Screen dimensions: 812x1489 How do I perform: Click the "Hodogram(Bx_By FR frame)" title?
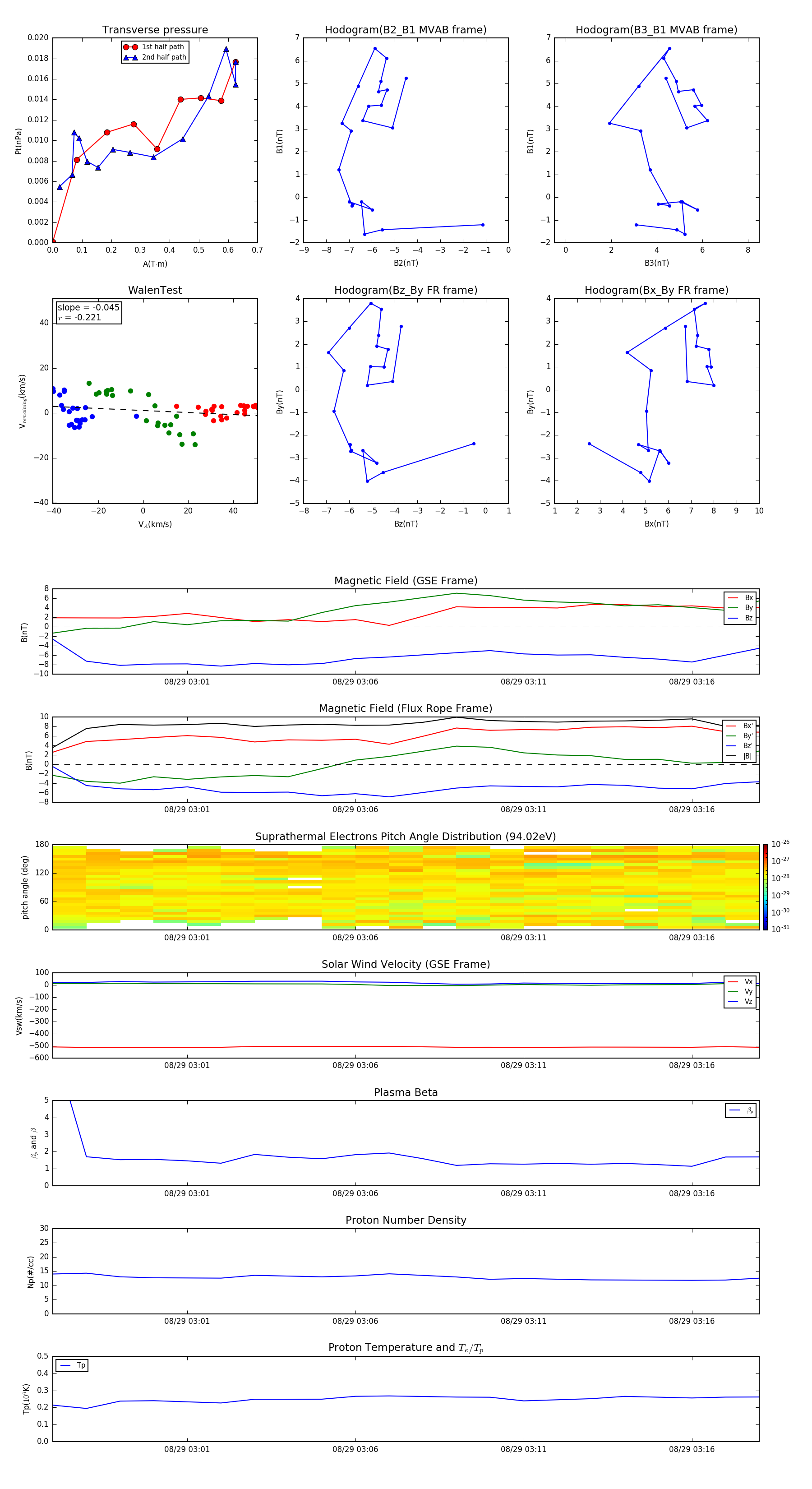(656, 290)
